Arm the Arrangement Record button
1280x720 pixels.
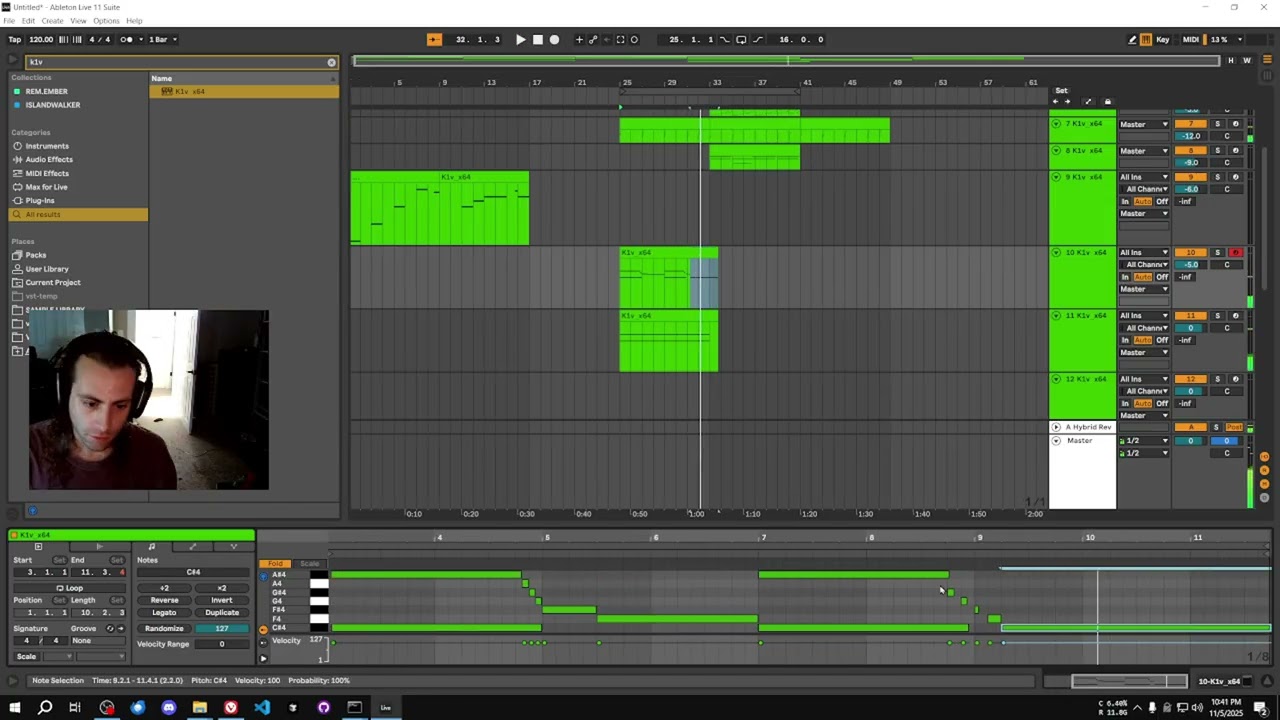coord(554,40)
